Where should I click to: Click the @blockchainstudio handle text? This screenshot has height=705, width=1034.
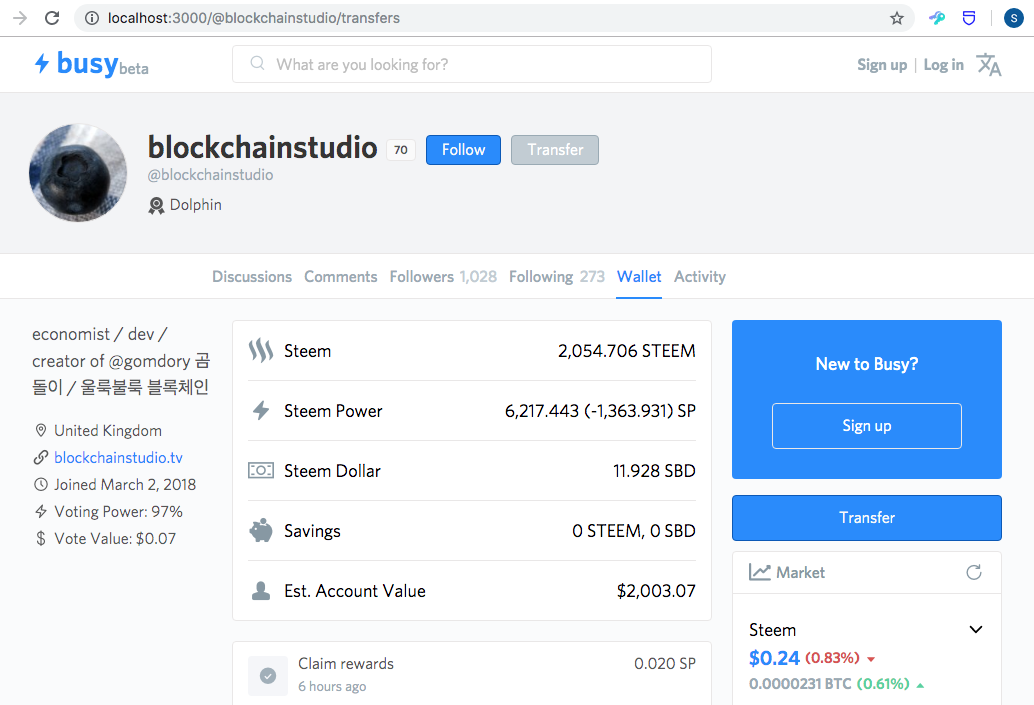click(x=210, y=175)
